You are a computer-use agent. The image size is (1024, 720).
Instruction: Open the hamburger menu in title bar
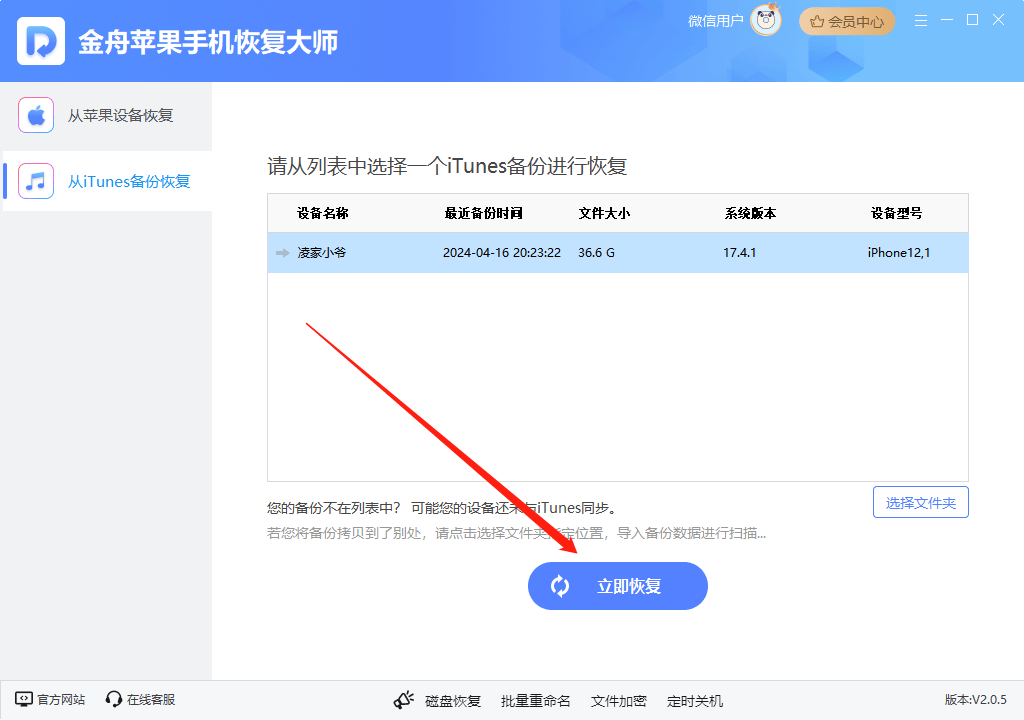pyautogui.click(x=921, y=20)
